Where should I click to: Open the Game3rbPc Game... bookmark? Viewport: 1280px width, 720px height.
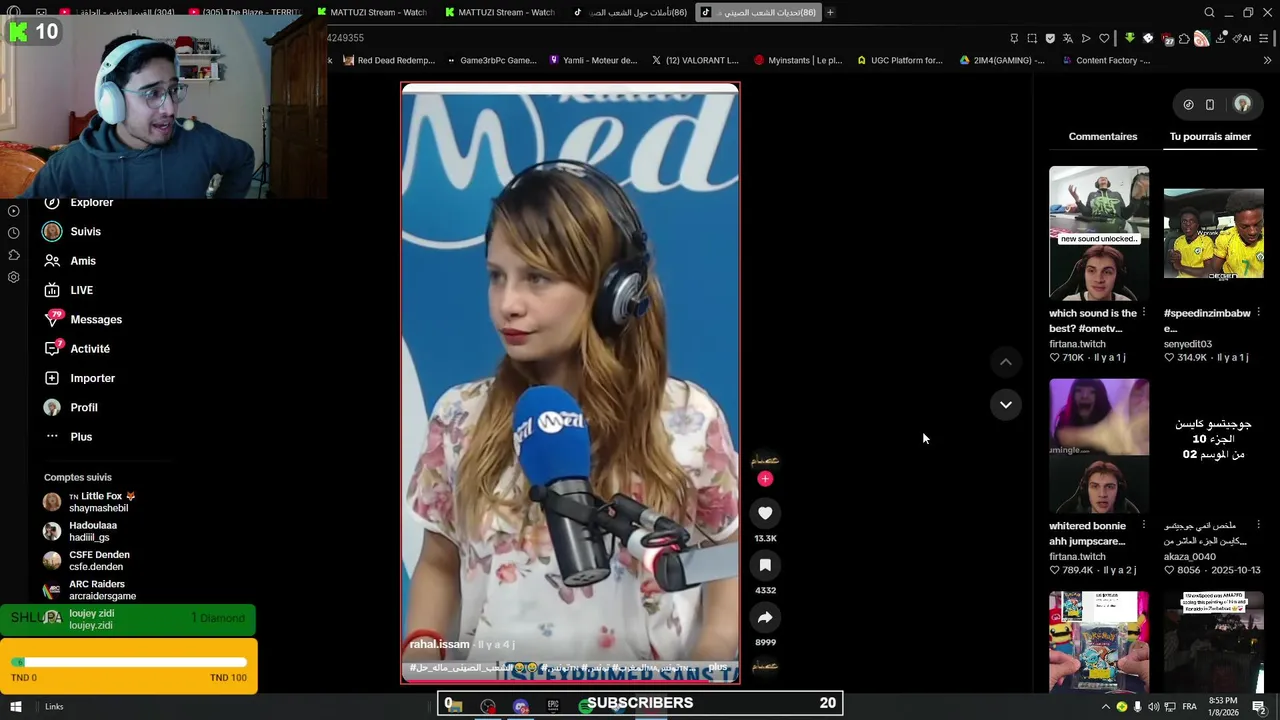[x=491, y=60]
